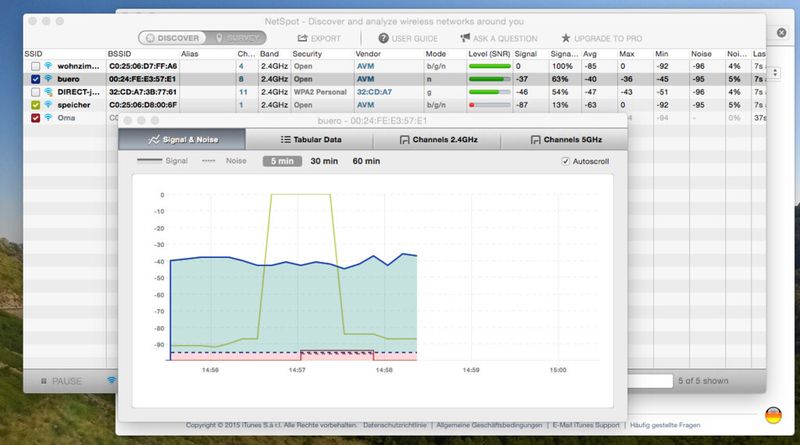800x445 pixels.
Task: Open the User Guide
Action: coord(408,38)
